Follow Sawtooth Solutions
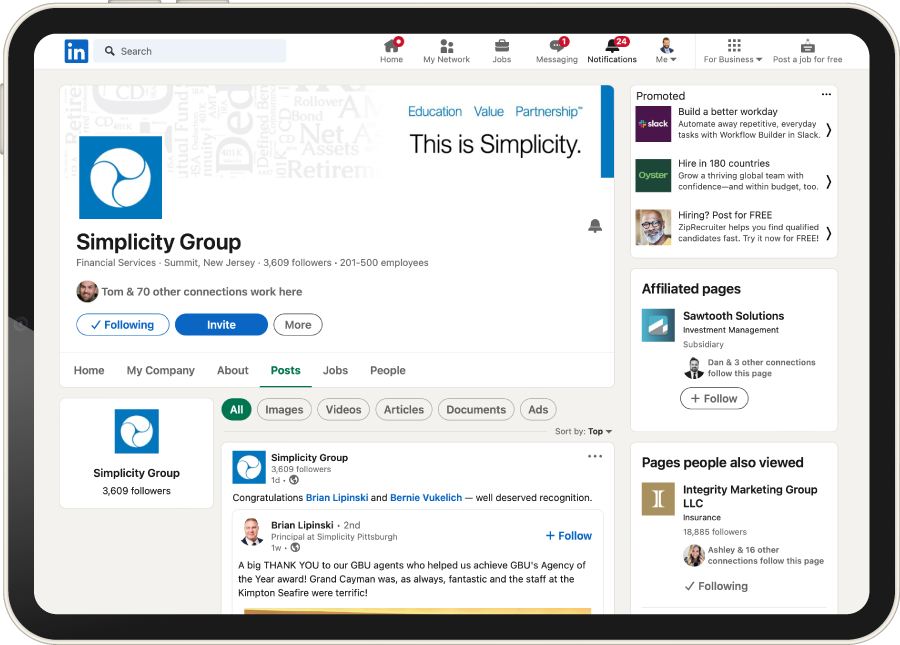The height and width of the screenshot is (645, 900). coord(714,398)
